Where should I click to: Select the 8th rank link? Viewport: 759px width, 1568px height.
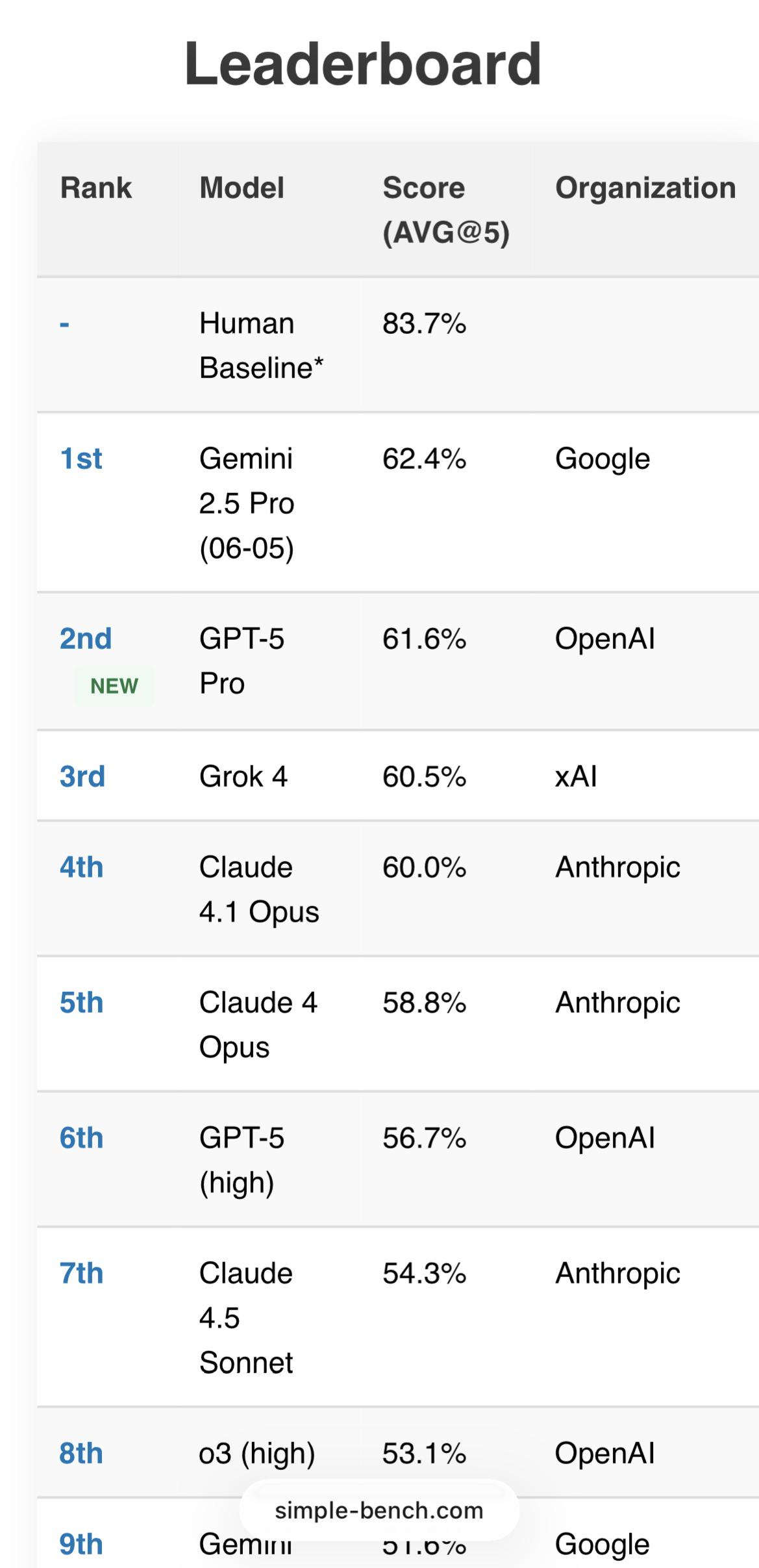(x=82, y=1453)
